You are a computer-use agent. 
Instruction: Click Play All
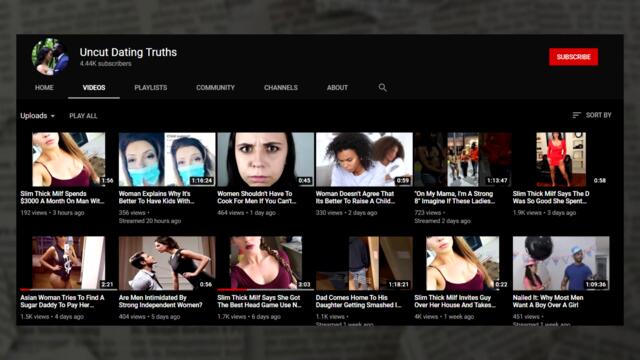(83, 116)
